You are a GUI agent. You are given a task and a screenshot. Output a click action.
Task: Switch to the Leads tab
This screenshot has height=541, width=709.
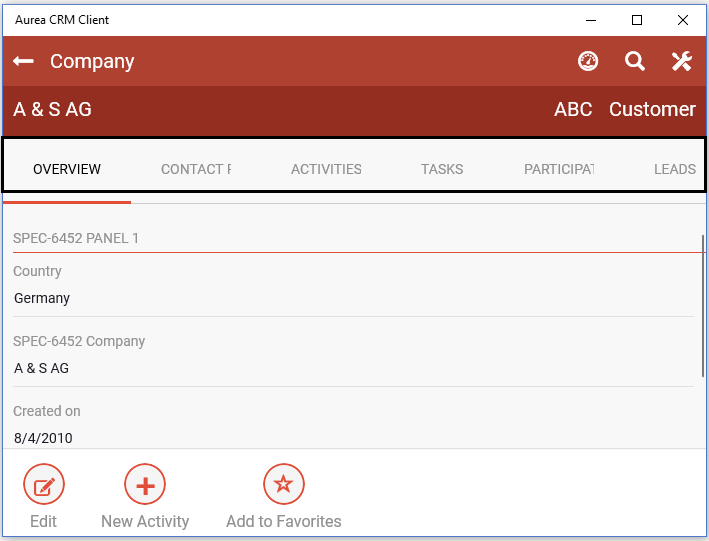coord(675,169)
